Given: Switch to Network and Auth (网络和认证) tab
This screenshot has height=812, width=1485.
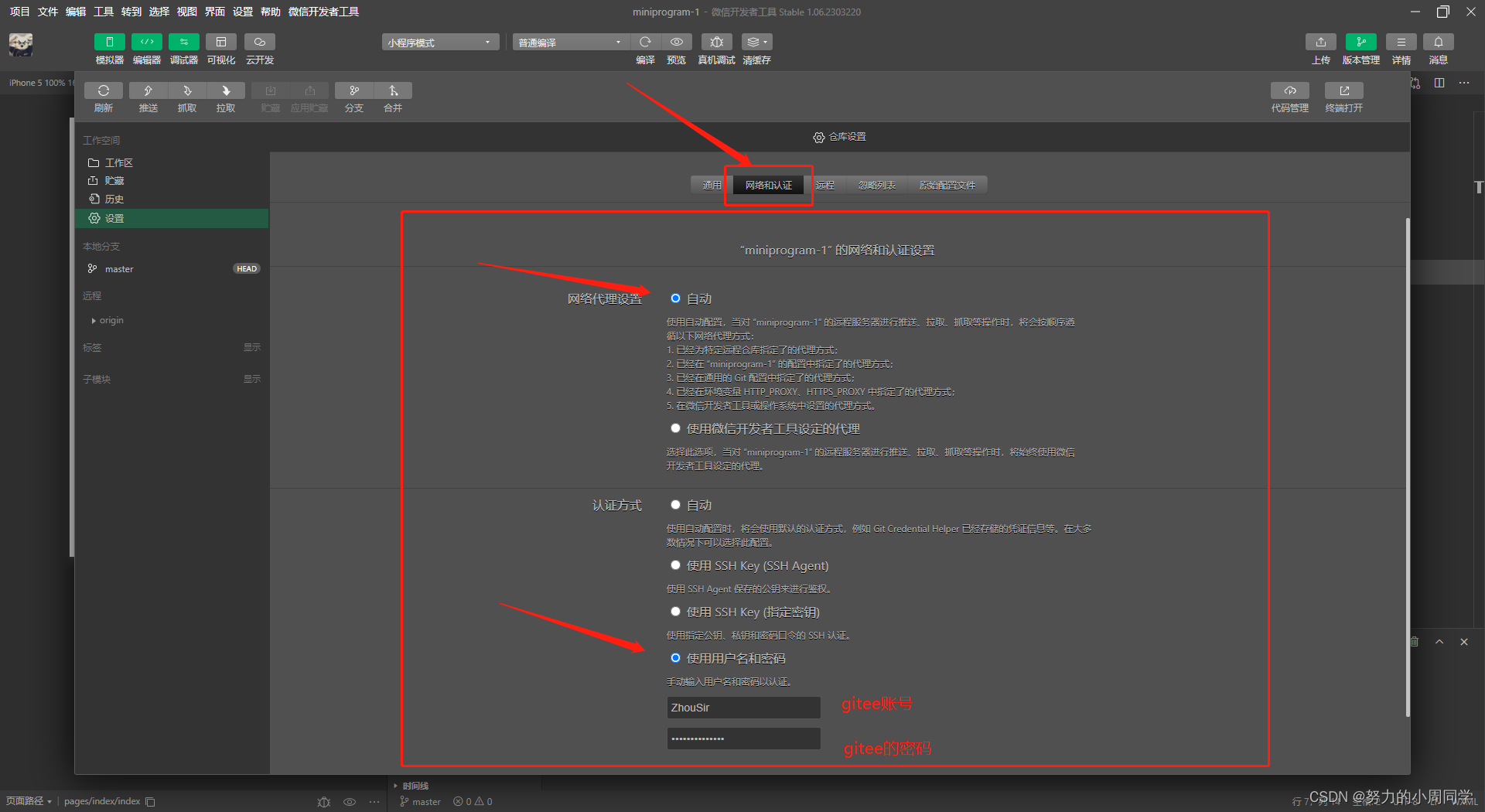Looking at the screenshot, I should tap(769, 186).
